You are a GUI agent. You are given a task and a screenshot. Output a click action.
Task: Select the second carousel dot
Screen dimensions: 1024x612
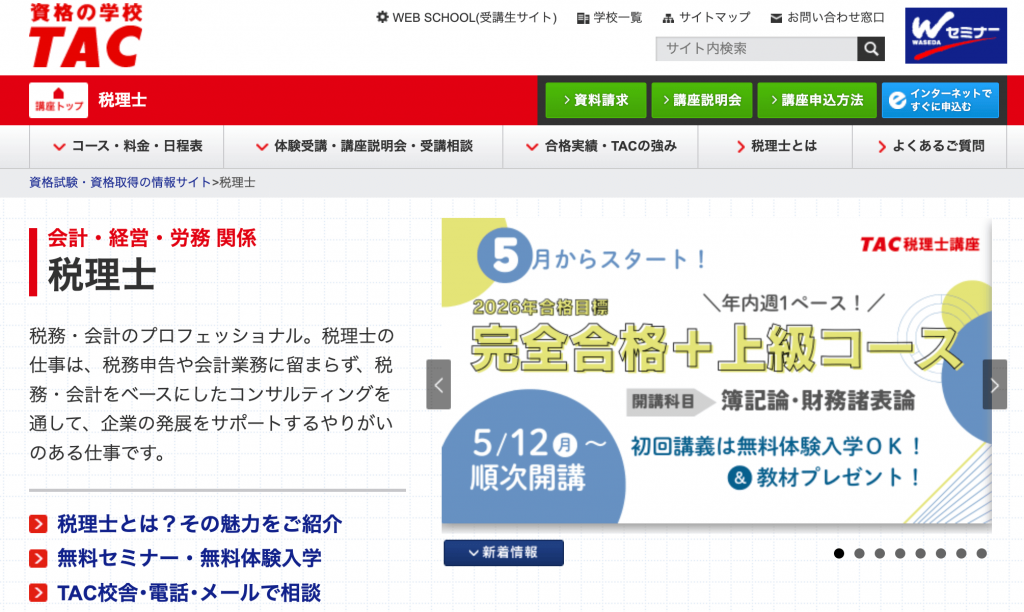[859, 553]
